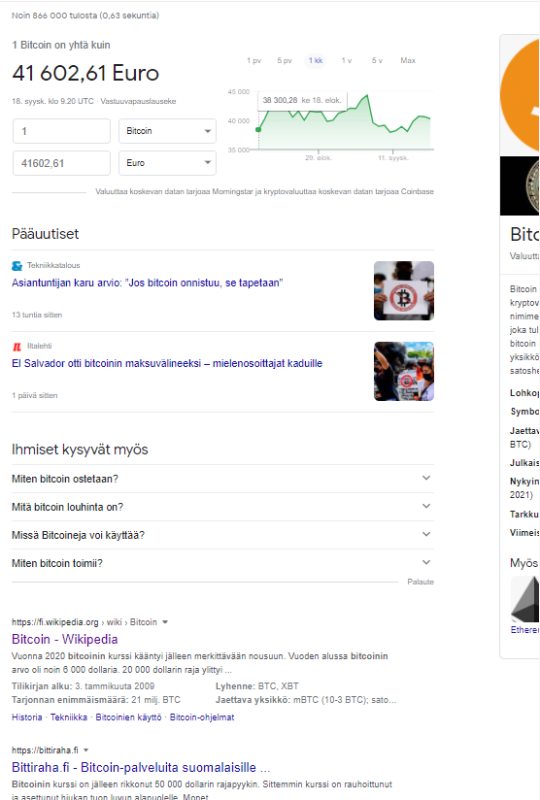The width and height of the screenshot is (540, 800).
Task: Select the '1 pv' chart range
Action: click(x=254, y=60)
